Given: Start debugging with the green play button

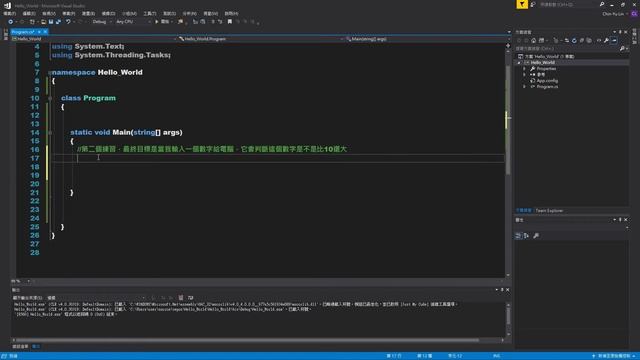Looking at the screenshot, I should (x=157, y=22).
